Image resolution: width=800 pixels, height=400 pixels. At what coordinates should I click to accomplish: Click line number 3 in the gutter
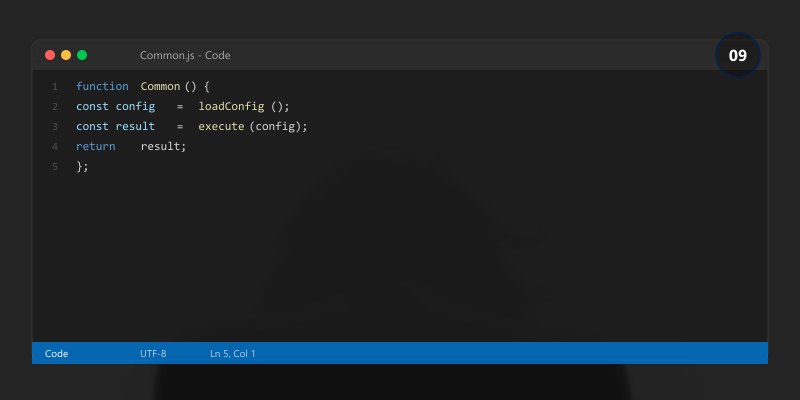(55, 127)
